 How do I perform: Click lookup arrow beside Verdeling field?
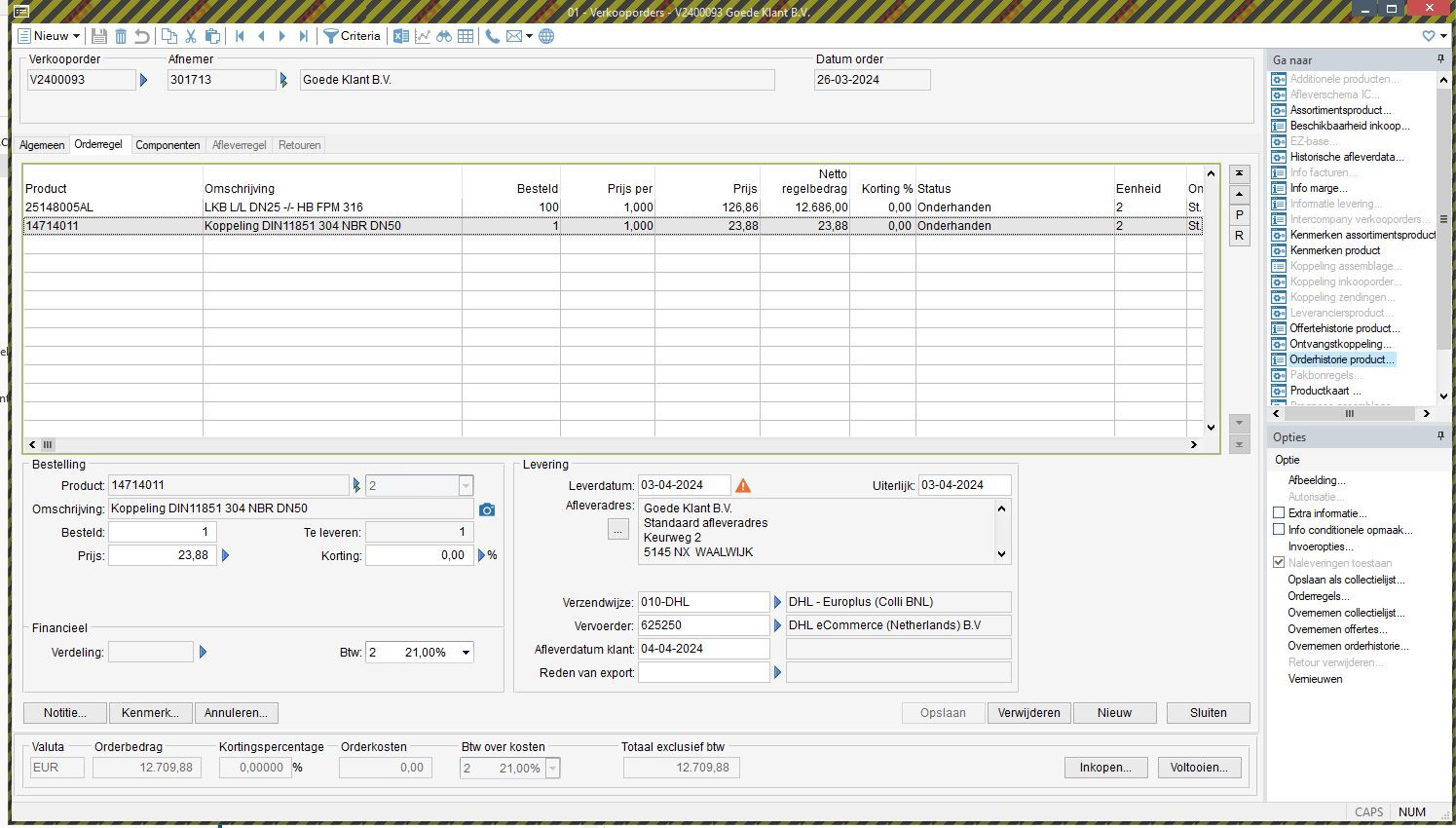pos(203,652)
